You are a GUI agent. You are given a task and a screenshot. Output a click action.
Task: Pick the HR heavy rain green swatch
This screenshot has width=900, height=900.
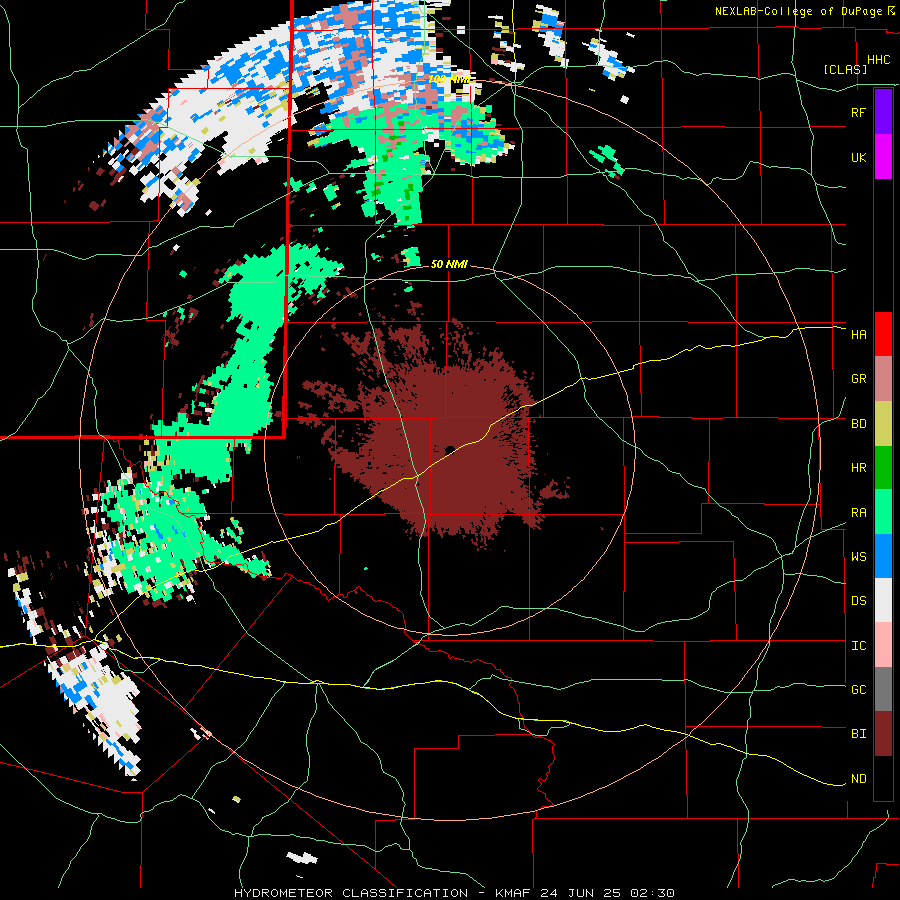pyautogui.click(x=883, y=467)
